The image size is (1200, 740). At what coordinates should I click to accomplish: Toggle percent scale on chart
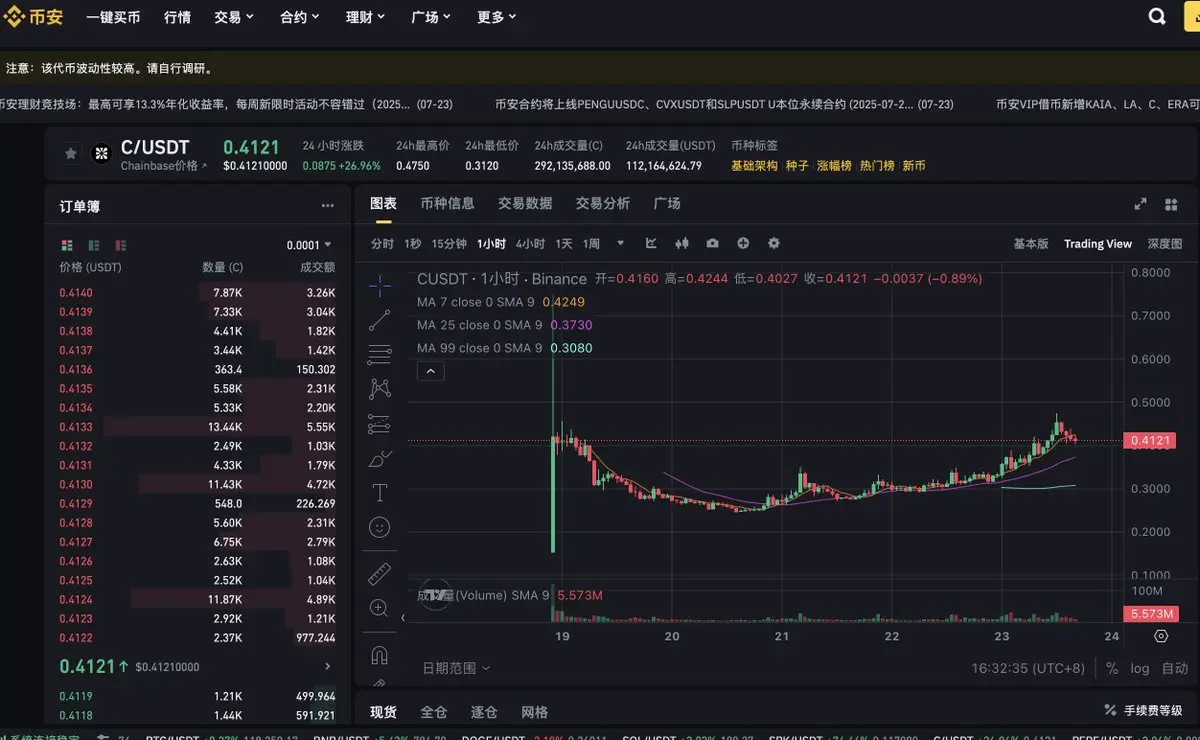(x=1112, y=668)
